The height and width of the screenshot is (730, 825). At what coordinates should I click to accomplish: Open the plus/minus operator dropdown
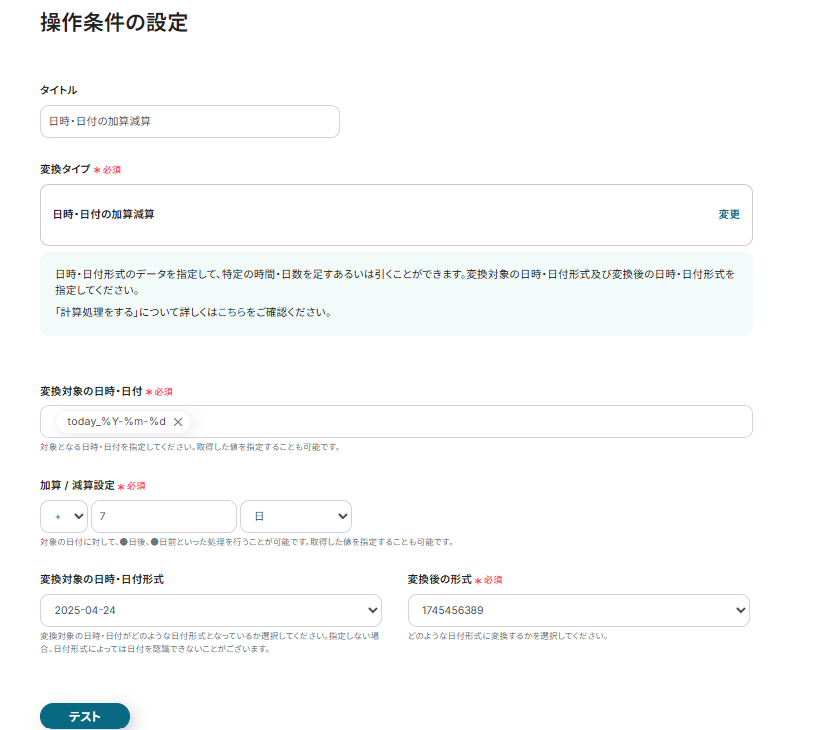pos(64,516)
